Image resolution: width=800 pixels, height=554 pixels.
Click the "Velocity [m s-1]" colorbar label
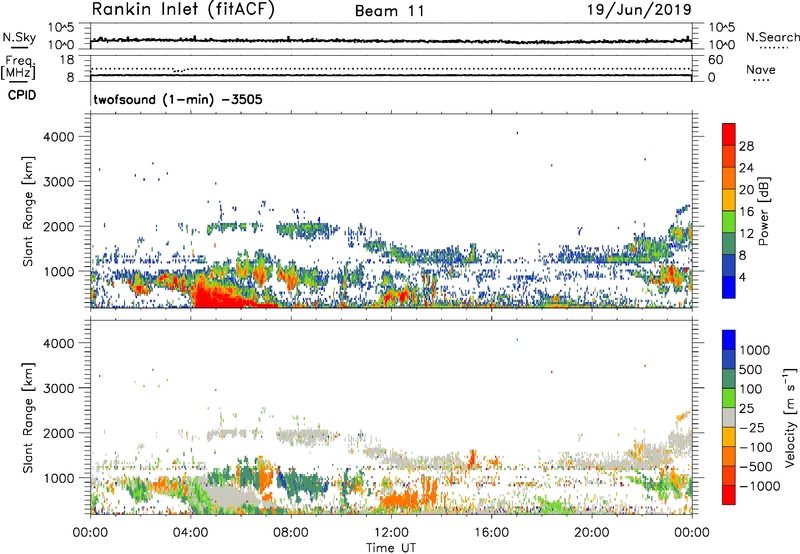pyautogui.click(x=790, y=417)
